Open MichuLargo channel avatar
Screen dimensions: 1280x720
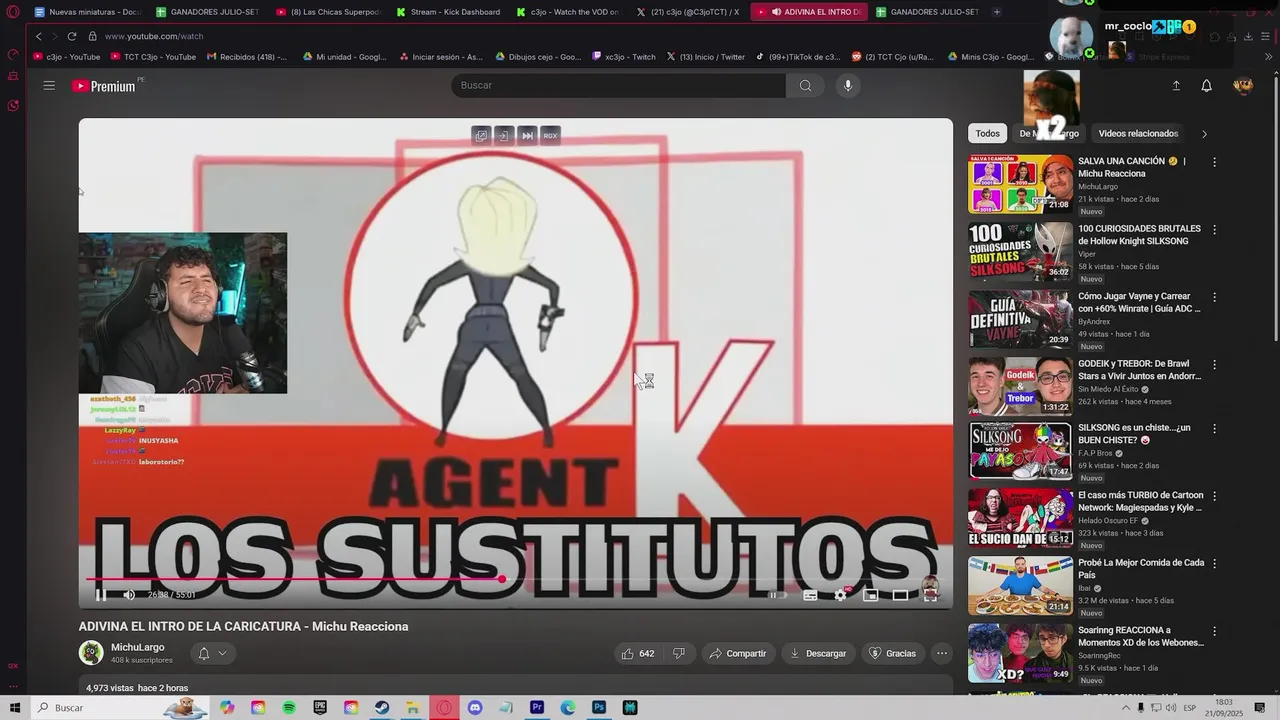[x=91, y=653]
